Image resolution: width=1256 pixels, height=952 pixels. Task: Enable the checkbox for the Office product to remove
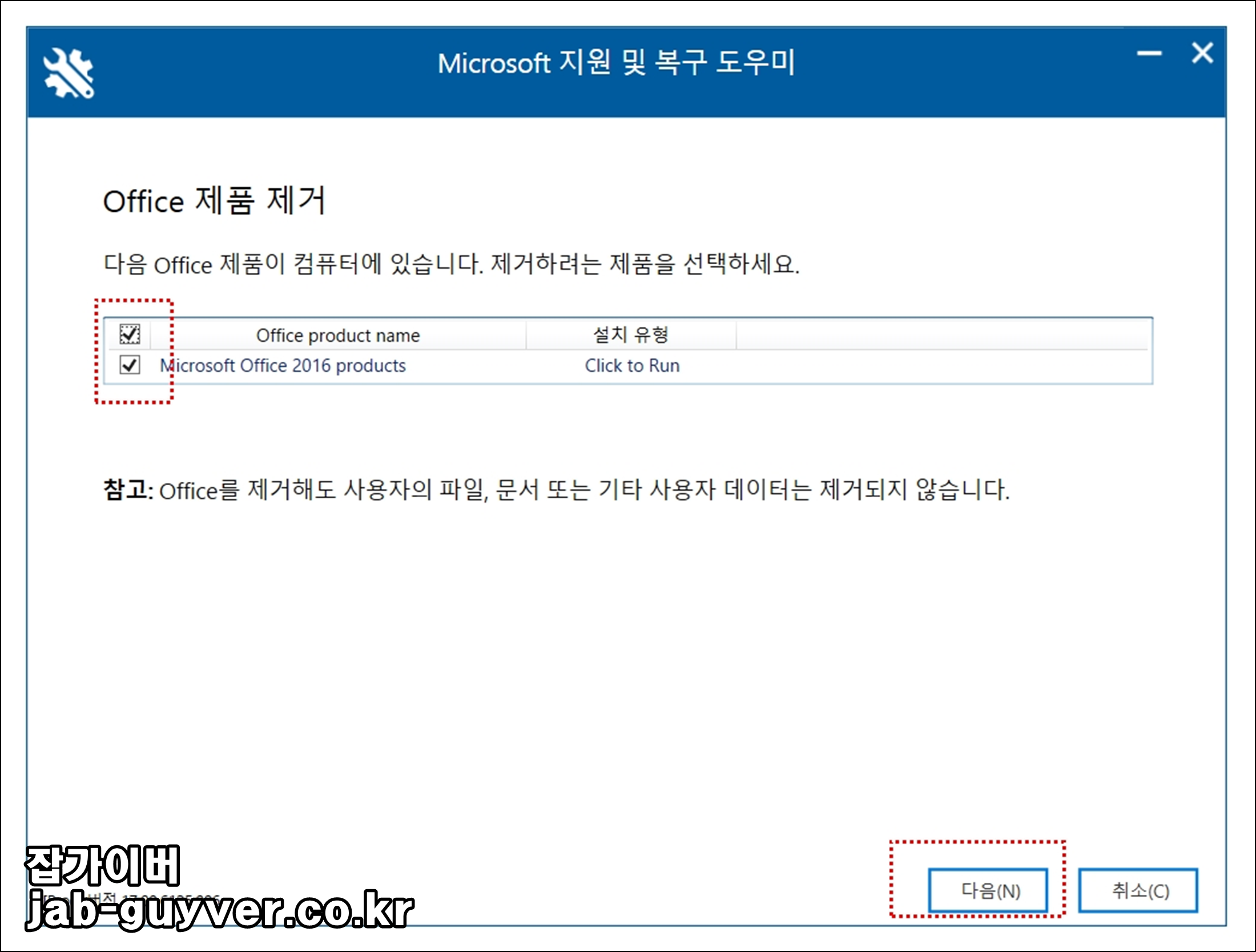click(x=130, y=365)
